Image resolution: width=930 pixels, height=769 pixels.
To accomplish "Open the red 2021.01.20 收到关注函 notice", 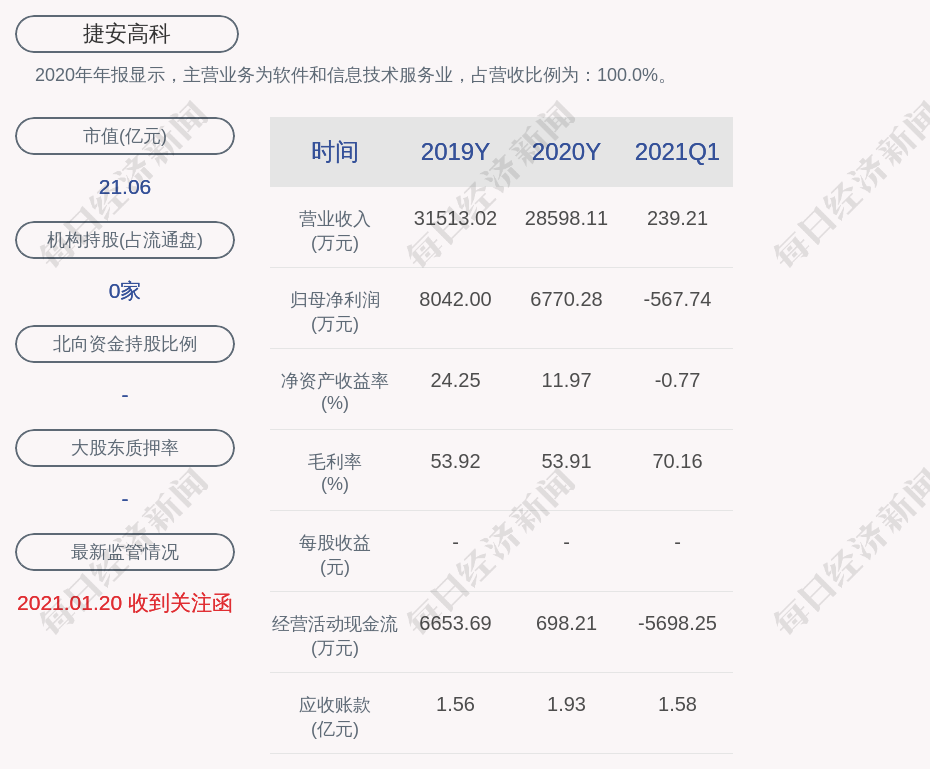I will tap(125, 603).
